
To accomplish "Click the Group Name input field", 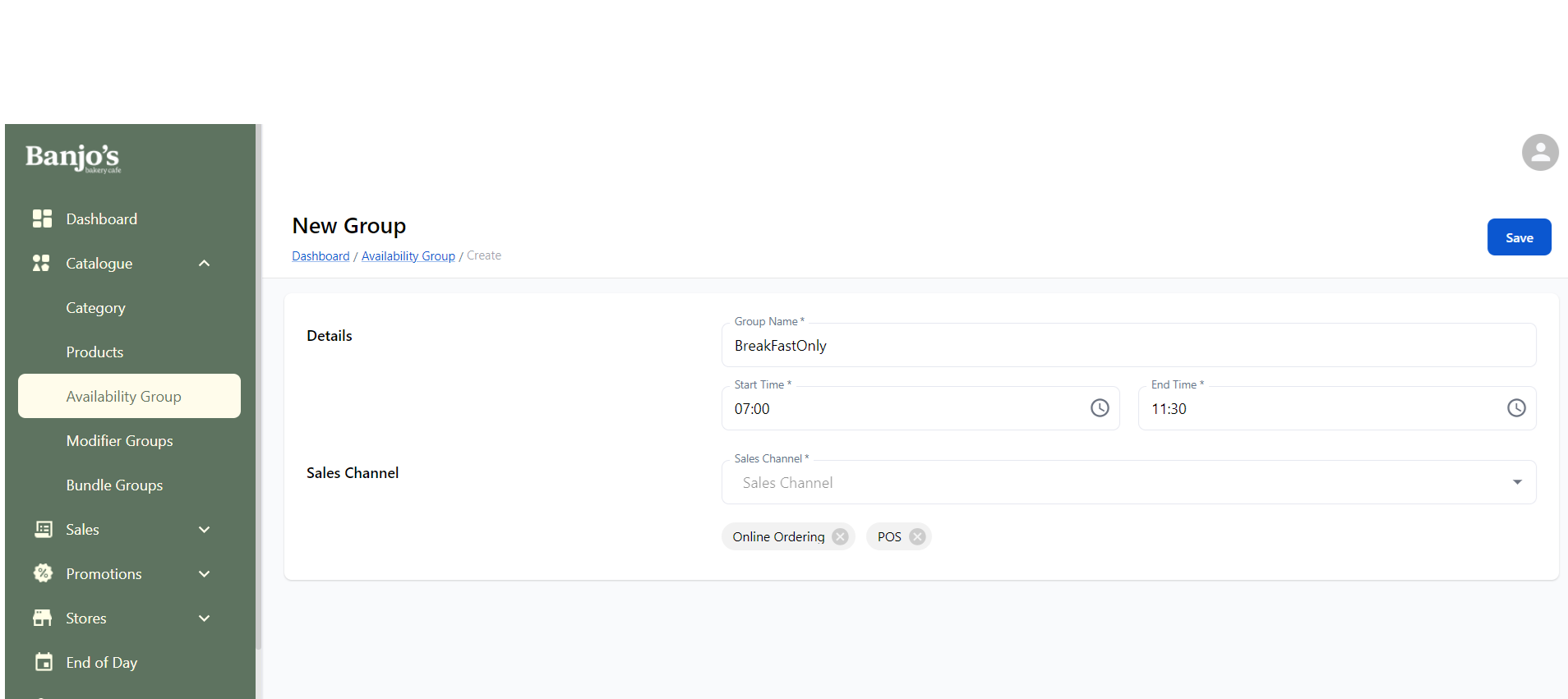I will click(1128, 346).
